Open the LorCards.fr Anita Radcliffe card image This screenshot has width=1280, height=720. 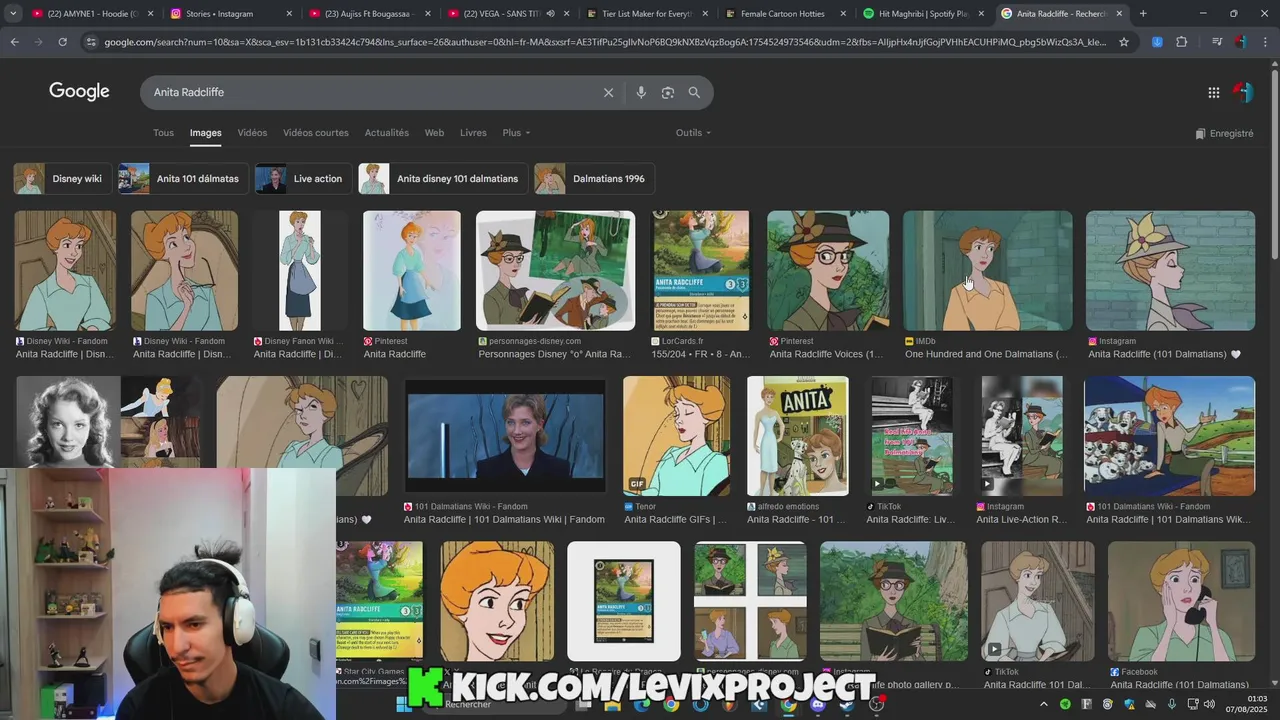point(701,271)
